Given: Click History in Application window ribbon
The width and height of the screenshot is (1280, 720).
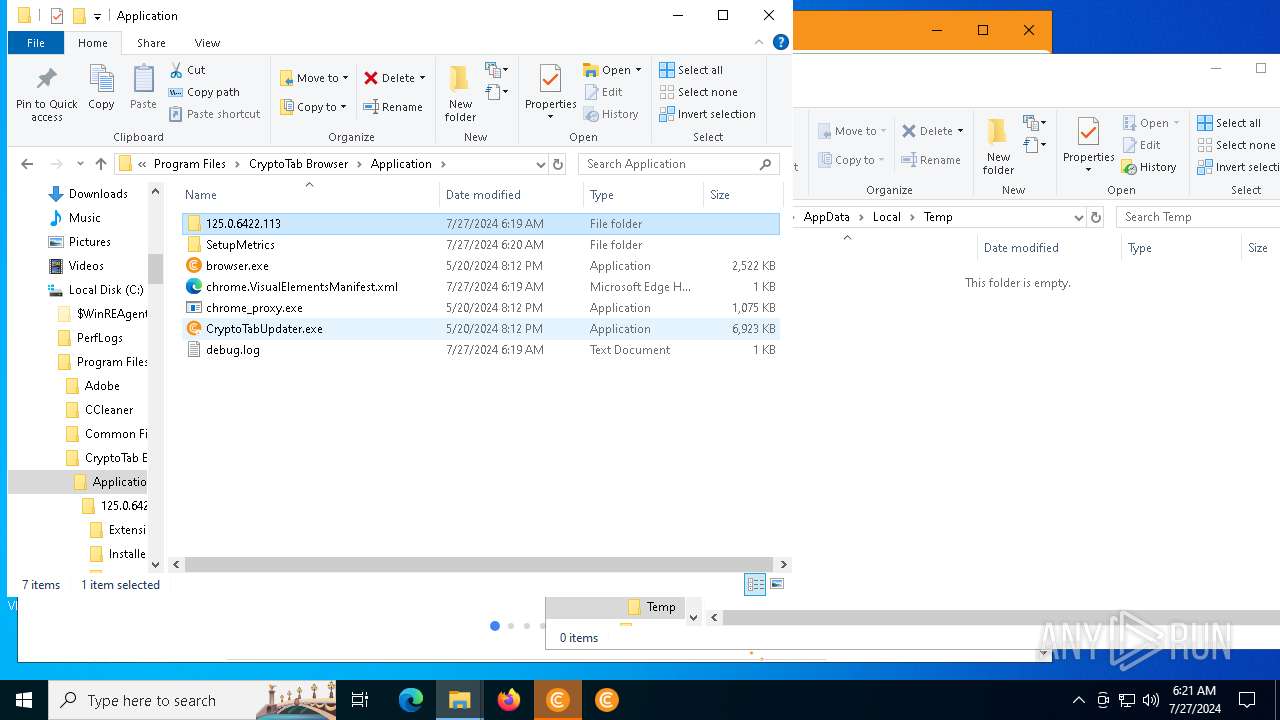Looking at the screenshot, I should click(611, 114).
